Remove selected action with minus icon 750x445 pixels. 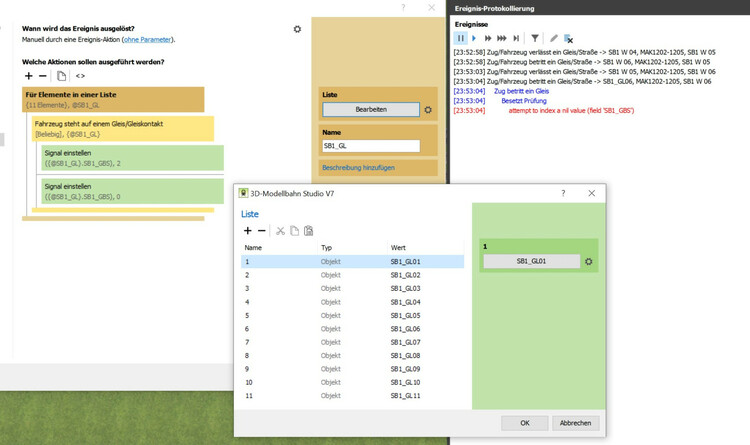click(43, 76)
